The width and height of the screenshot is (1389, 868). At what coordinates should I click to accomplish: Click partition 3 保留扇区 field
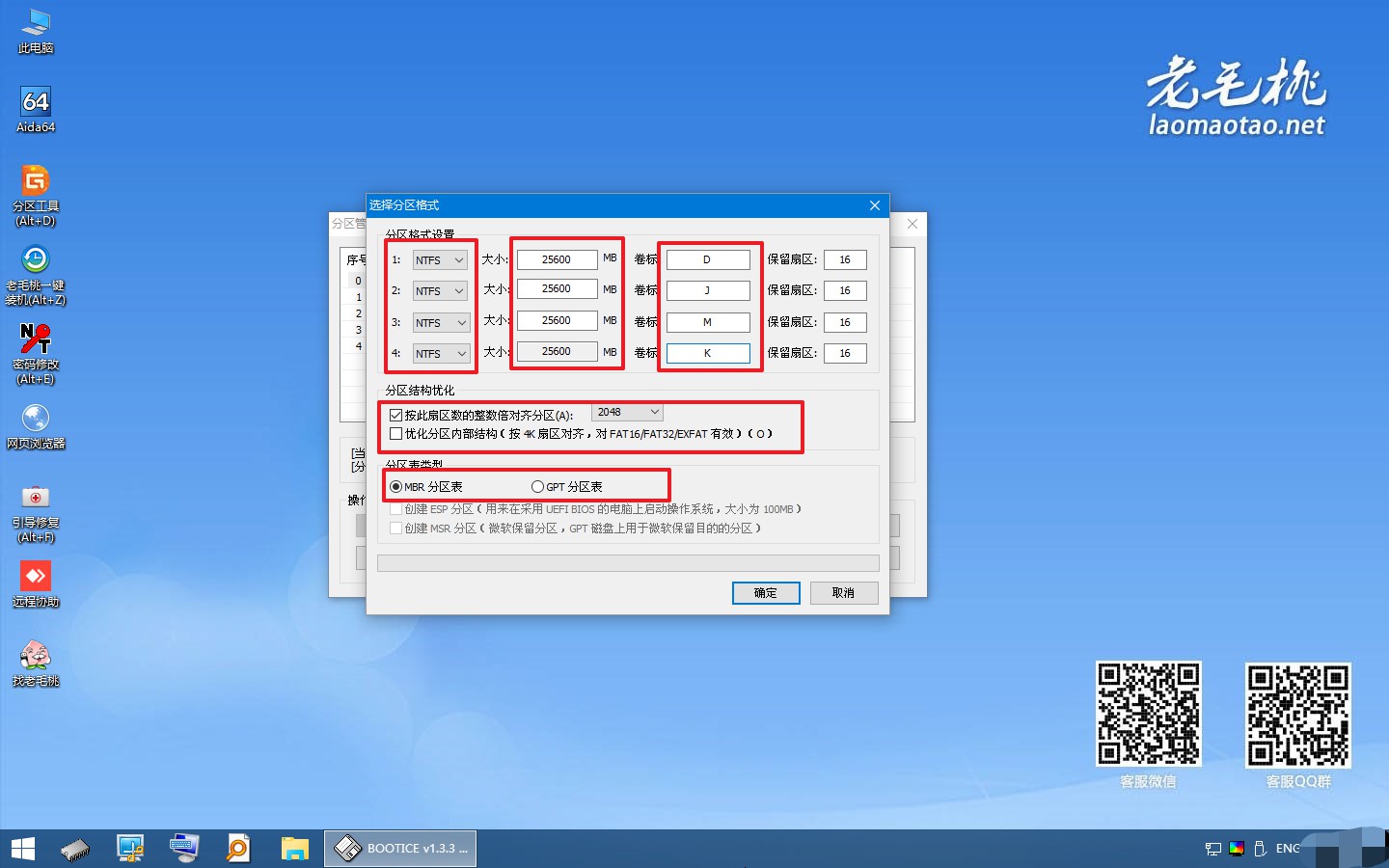(845, 322)
